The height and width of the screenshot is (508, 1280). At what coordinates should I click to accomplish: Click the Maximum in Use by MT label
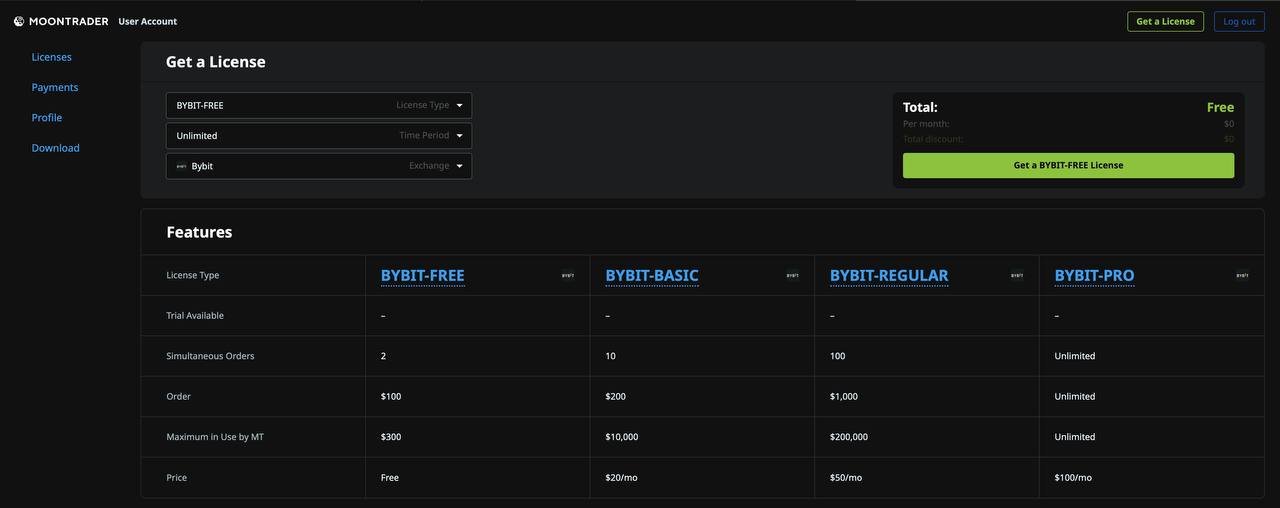point(215,437)
